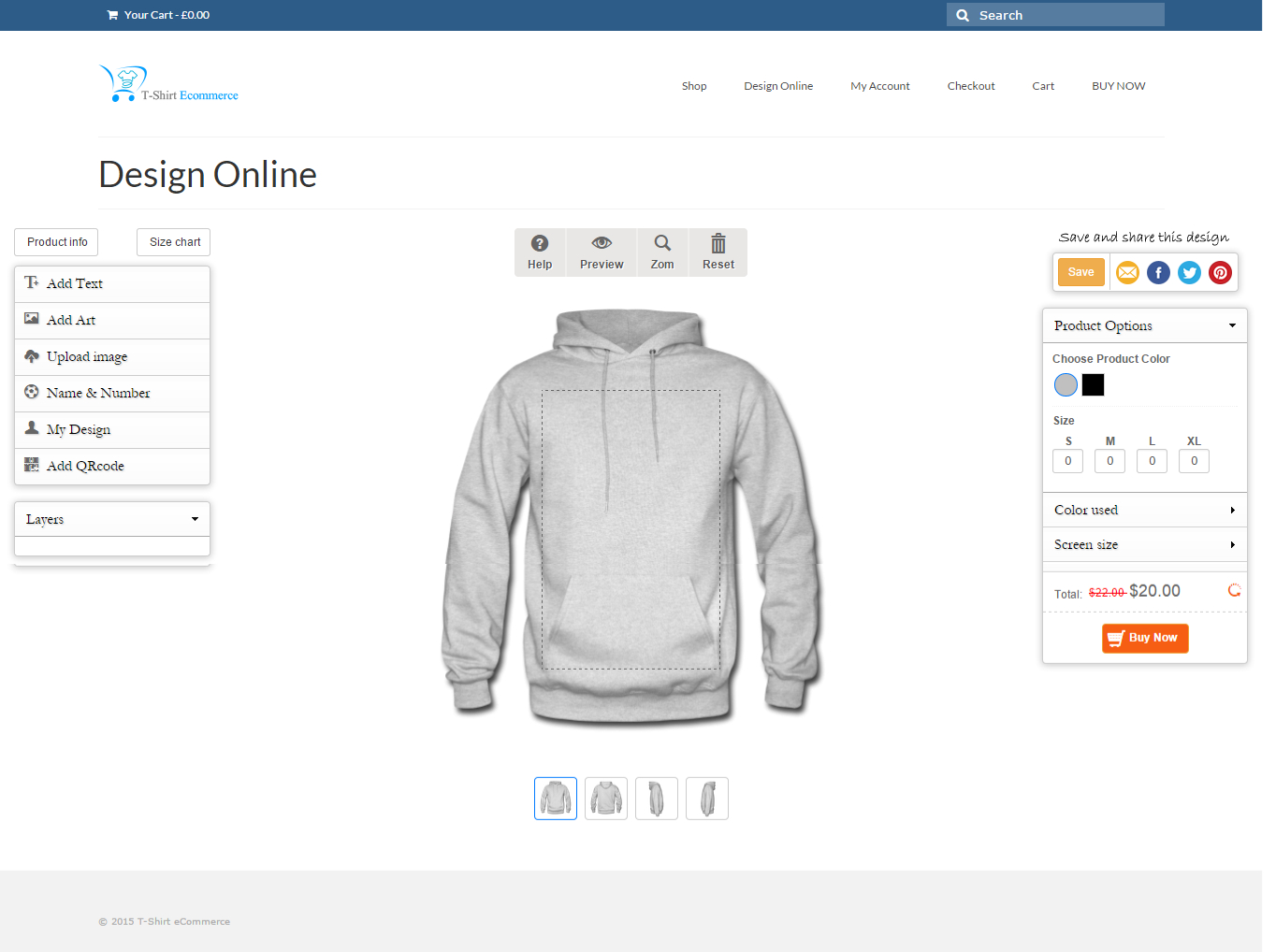1276x952 pixels.
Task: Select the gray product color
Action: tap(1066, 384)
